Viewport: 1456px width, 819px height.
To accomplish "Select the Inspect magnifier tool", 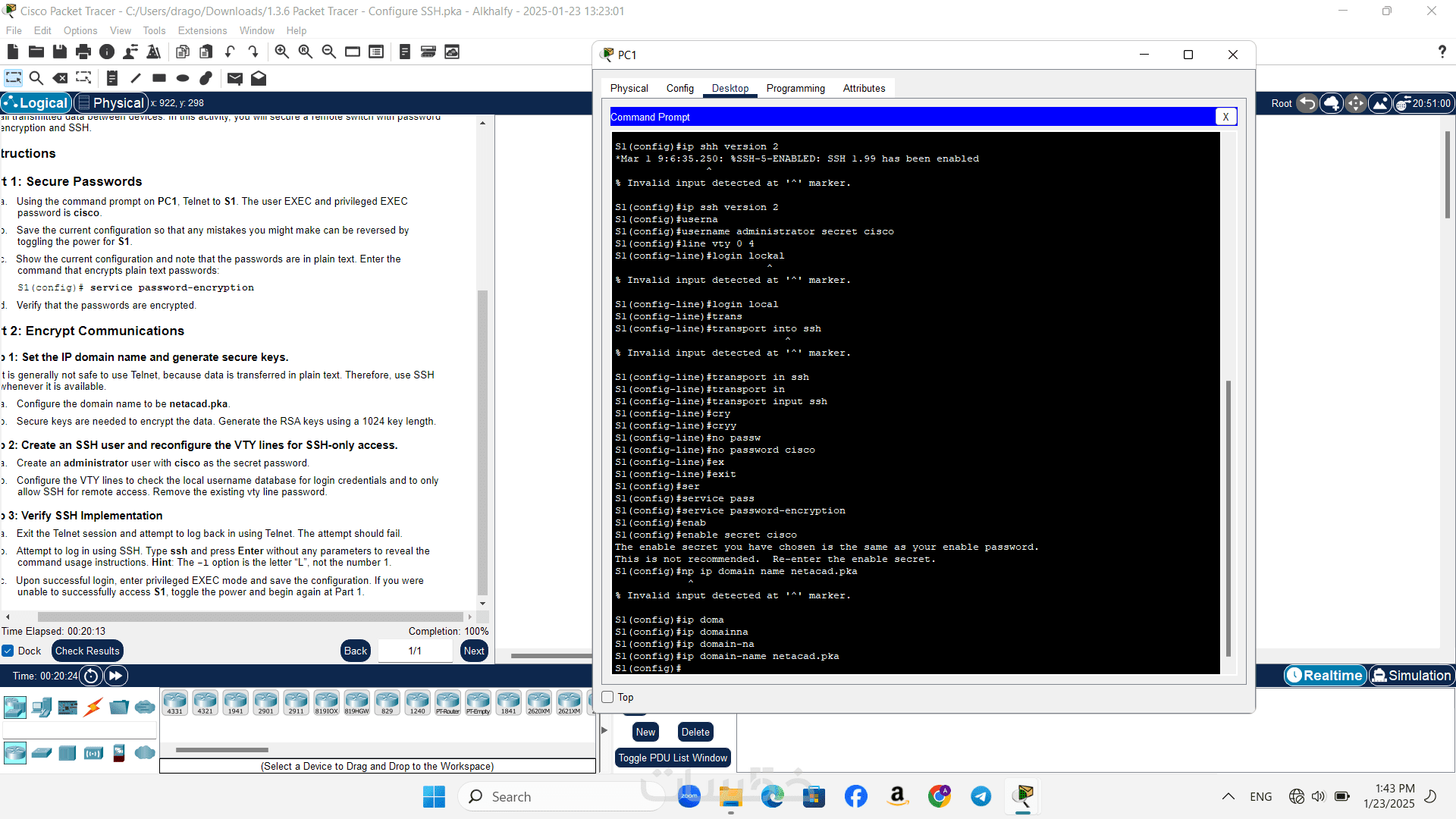I will click(x=36, y=78).
